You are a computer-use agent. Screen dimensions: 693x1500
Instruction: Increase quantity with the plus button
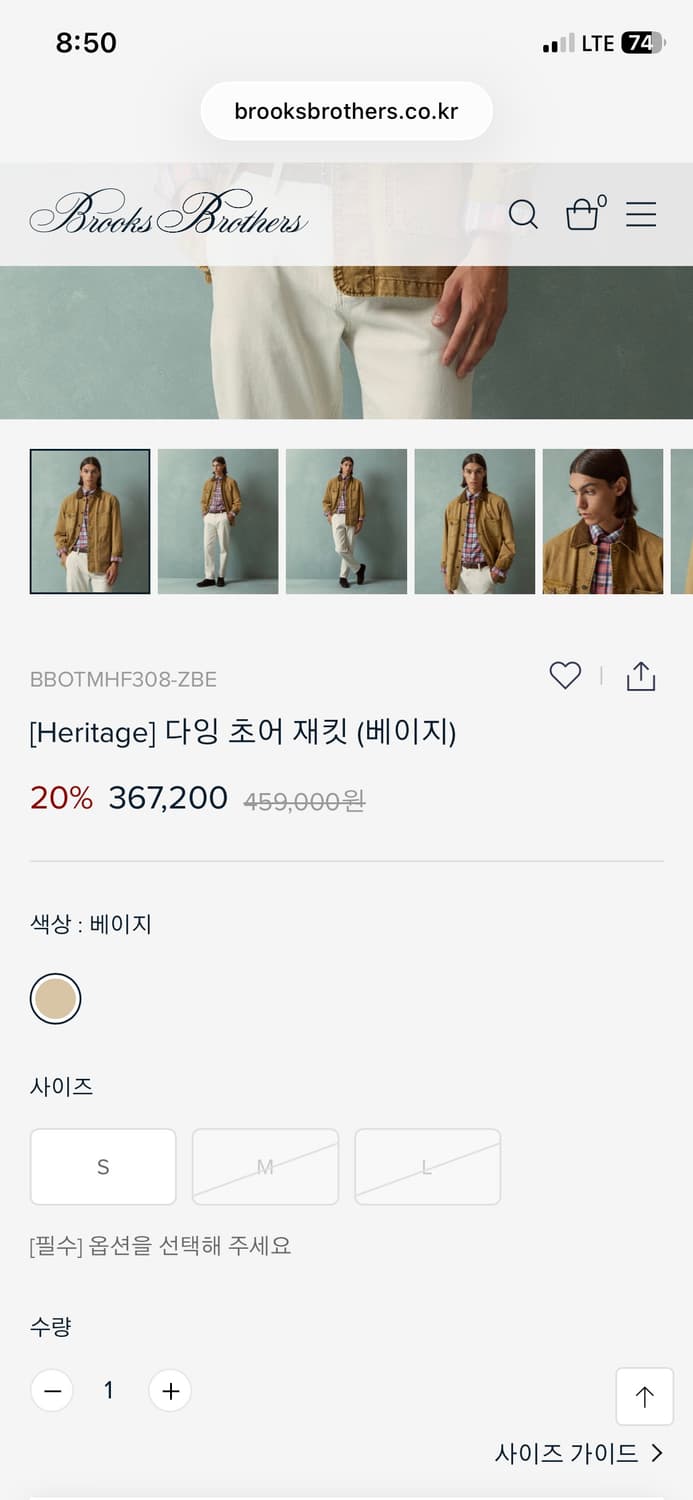tap(170, 1390)
